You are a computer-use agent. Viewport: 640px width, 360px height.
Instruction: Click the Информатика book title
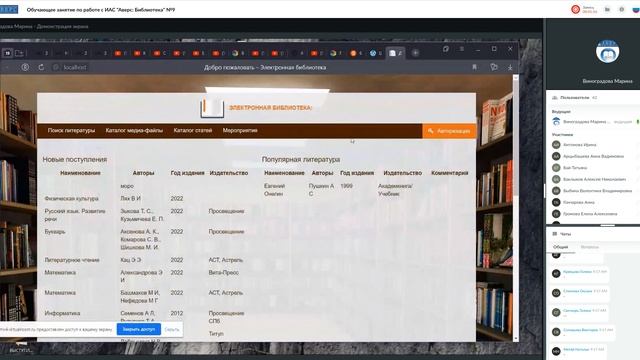click(62, 313)
